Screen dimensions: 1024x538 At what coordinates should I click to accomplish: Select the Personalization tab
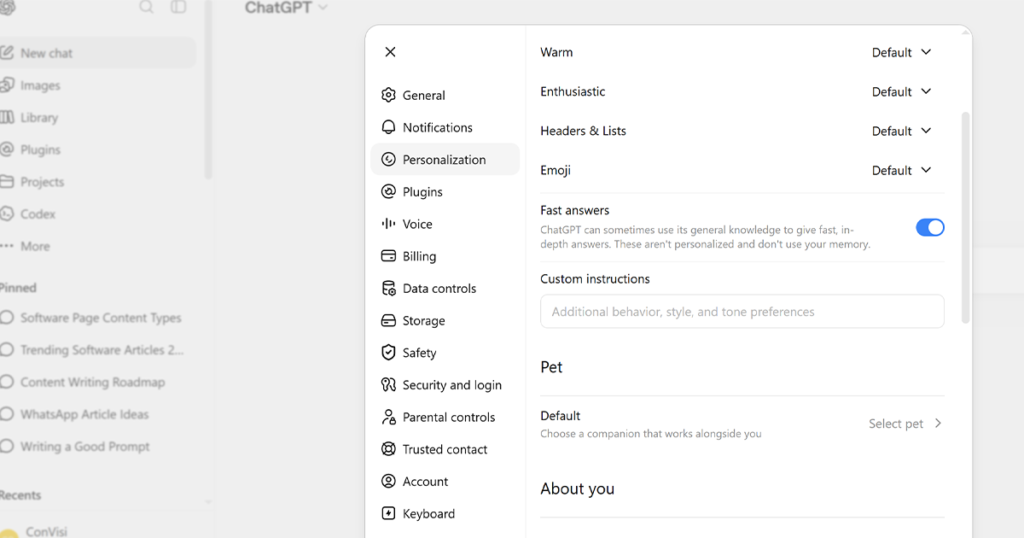pos(445,159)
